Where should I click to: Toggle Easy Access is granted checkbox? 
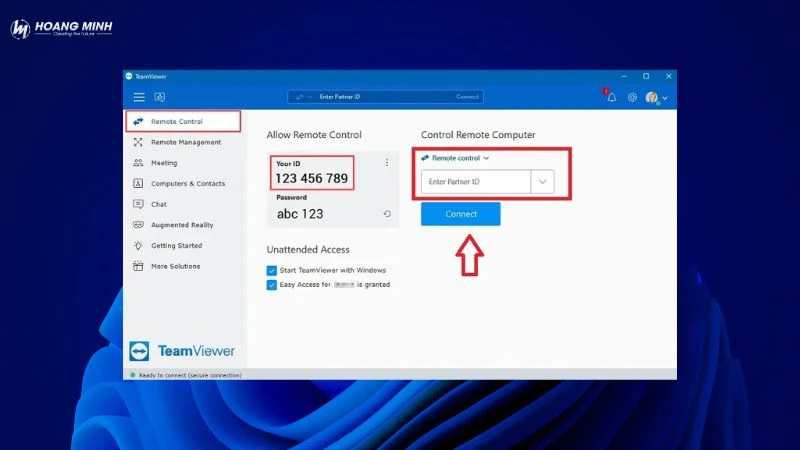pyautogui.click(x=271, y=285)
